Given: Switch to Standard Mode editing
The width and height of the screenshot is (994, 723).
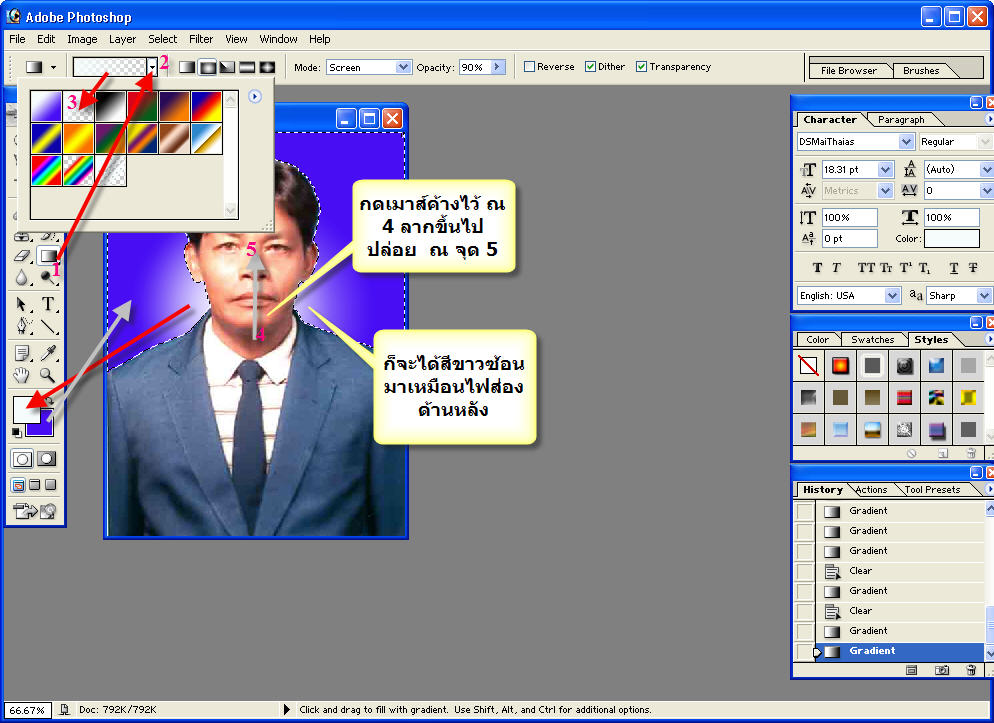Looking at the screenshot, I should [x=22, y=459].
